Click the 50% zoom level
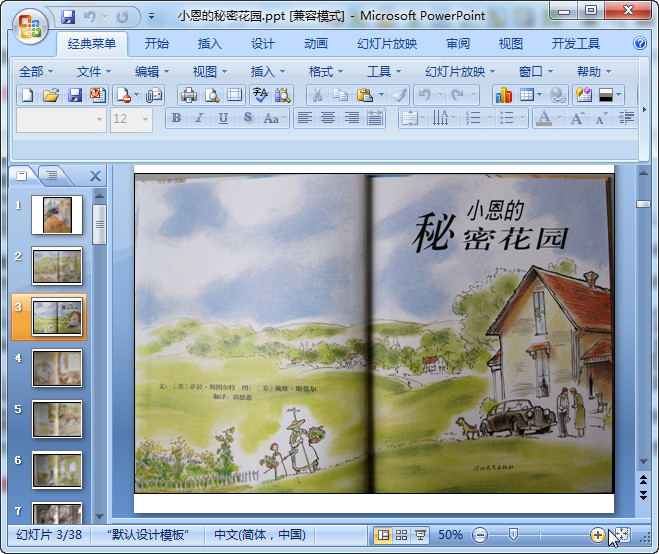The width and height of the screenshot is (659, 554). pyautogui.click(x=450, y=535)
